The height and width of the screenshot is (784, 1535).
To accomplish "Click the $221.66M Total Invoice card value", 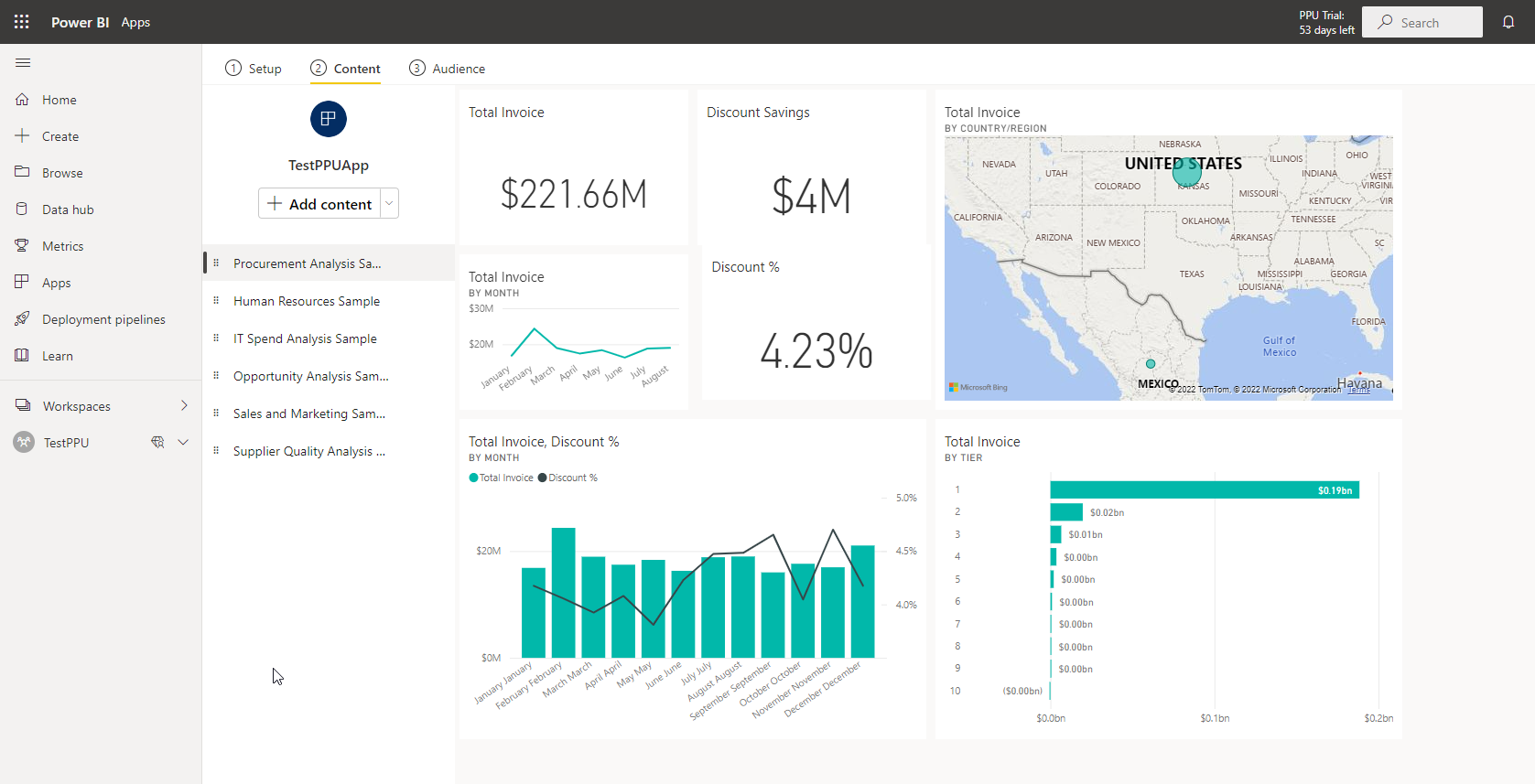I will (574, 194).
